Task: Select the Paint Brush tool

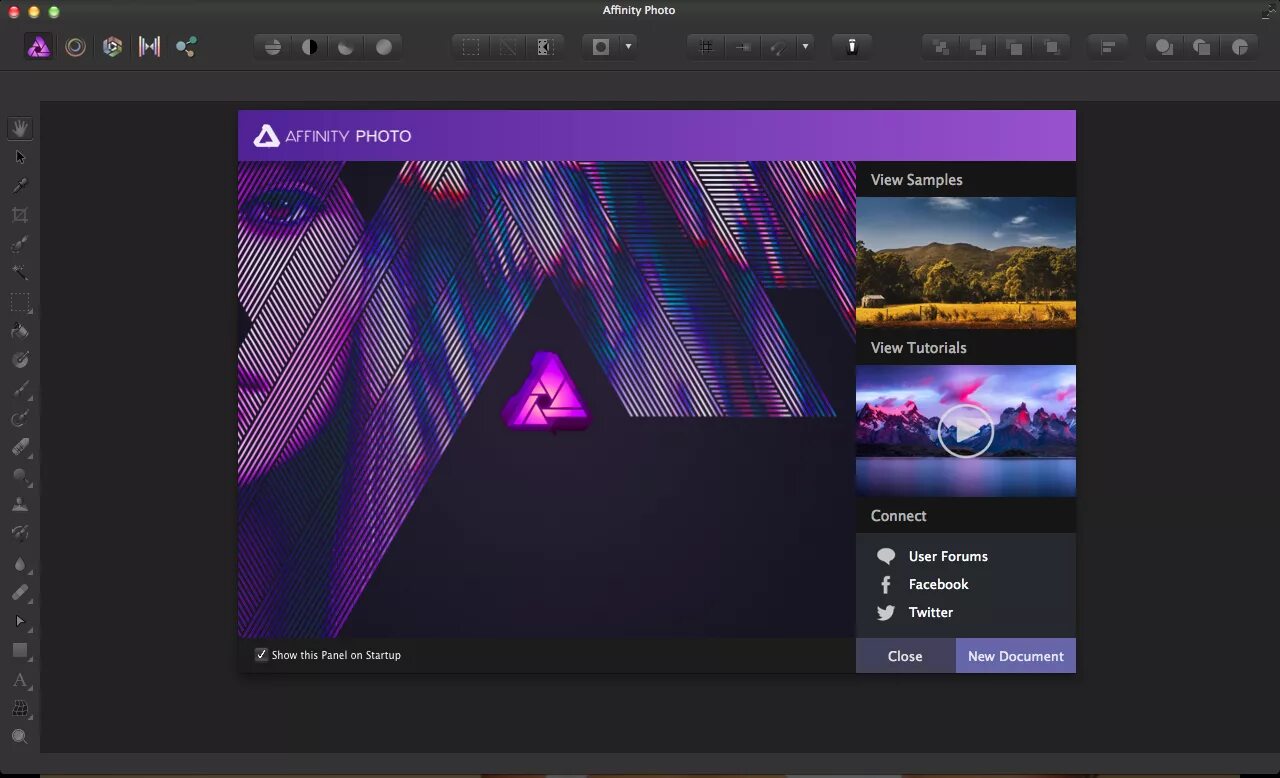Action: (x=20, y=389)
